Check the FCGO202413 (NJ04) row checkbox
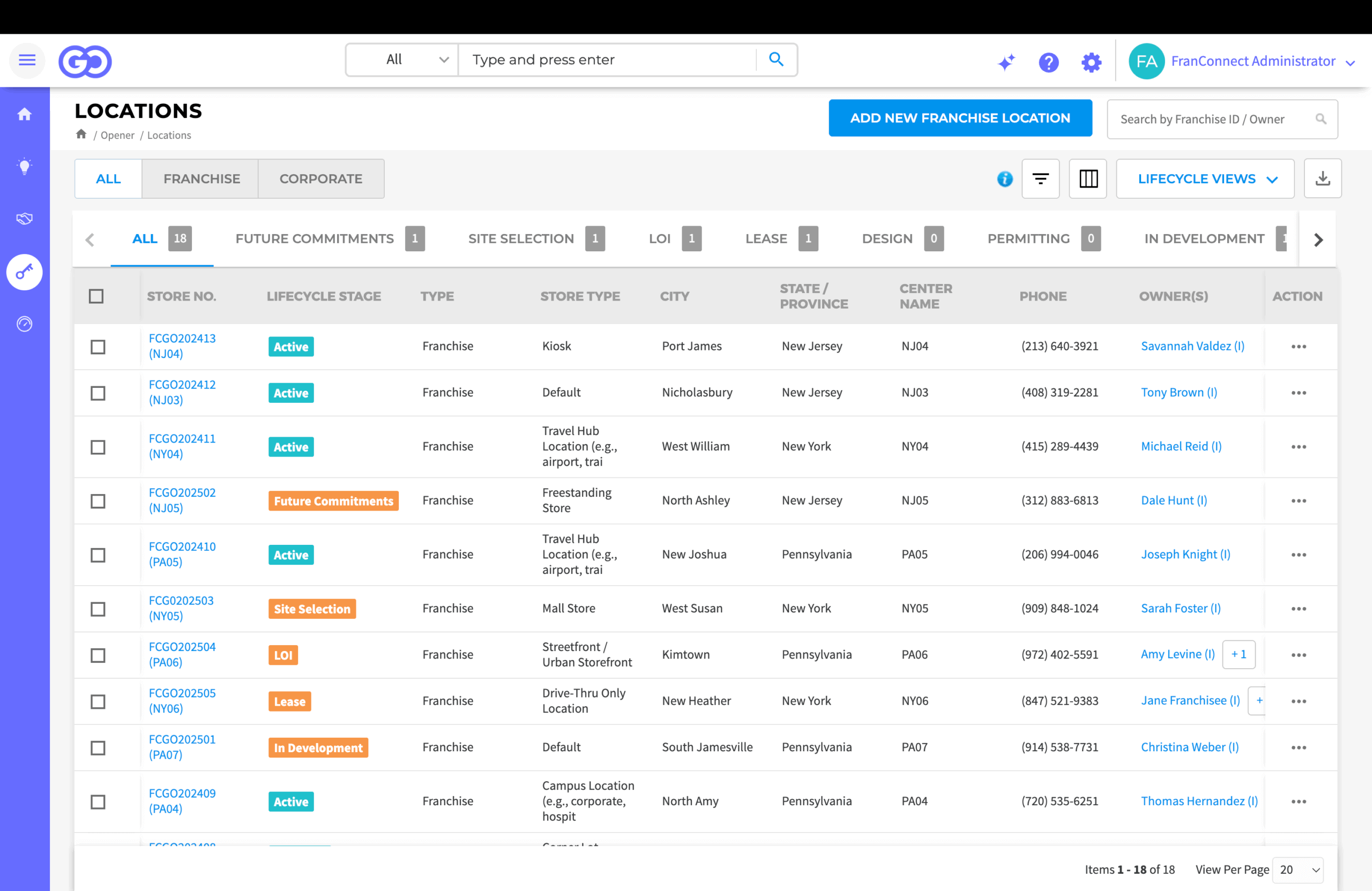Screen dimensions: 1372x891 click(98, 347)
